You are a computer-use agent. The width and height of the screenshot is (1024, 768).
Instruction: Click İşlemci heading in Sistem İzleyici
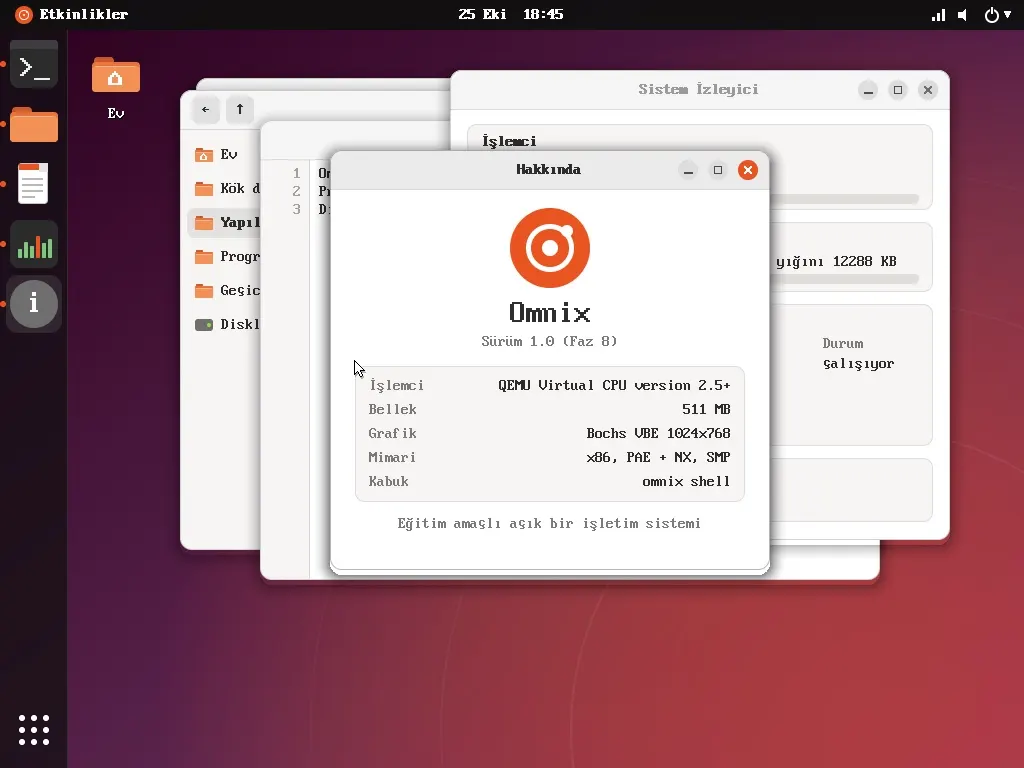tap(509, 141)
